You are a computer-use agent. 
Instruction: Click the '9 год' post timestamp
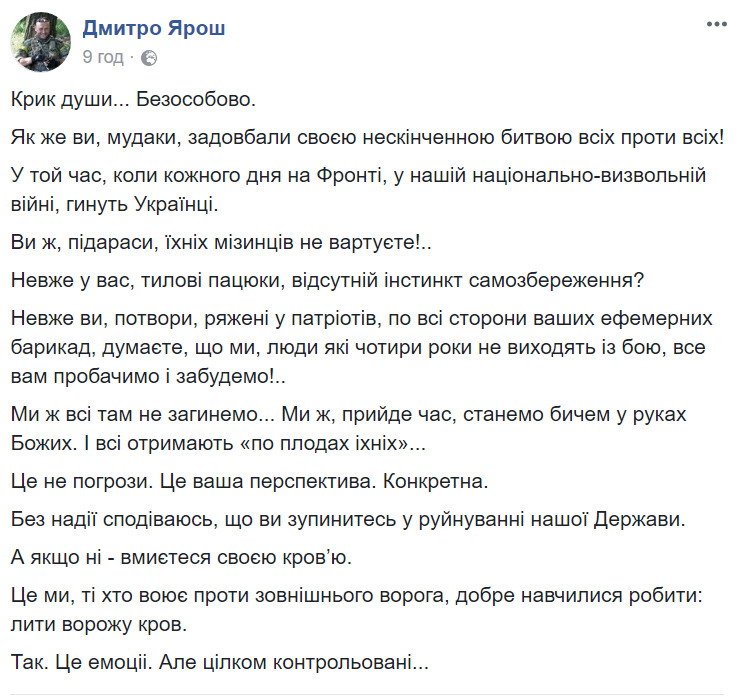(x=103, y=57)
